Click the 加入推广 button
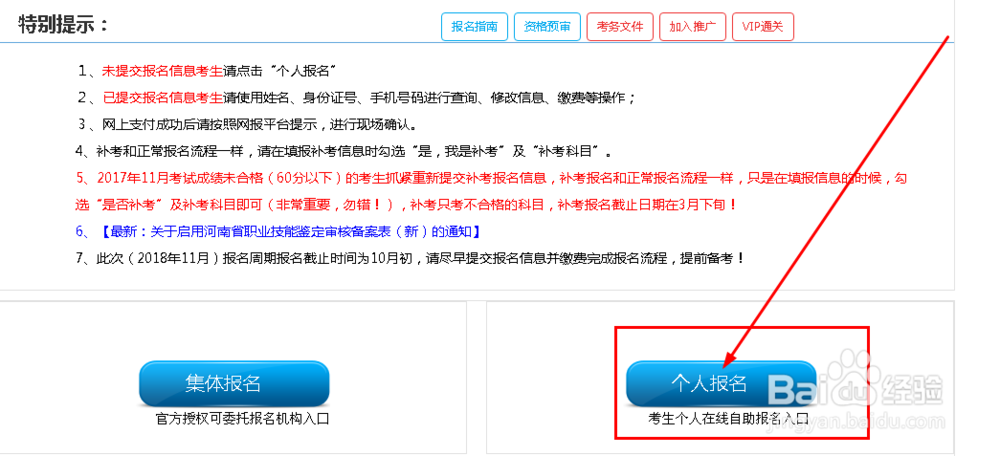The height and width of the screenshot is (456, 1000). click(x=693, y=27)
